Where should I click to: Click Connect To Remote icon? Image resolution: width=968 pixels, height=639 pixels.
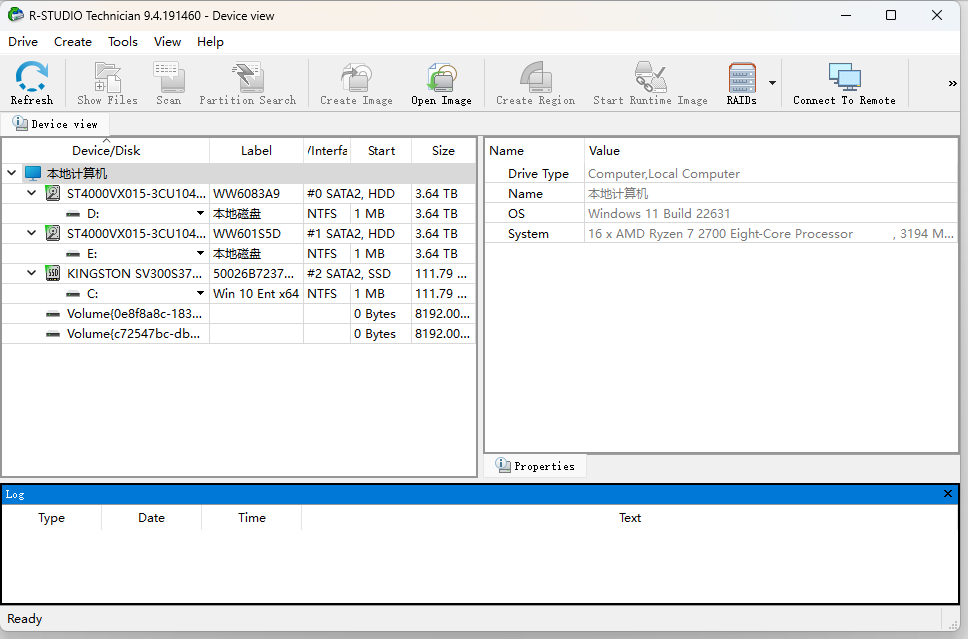click(x=844, y=83)
